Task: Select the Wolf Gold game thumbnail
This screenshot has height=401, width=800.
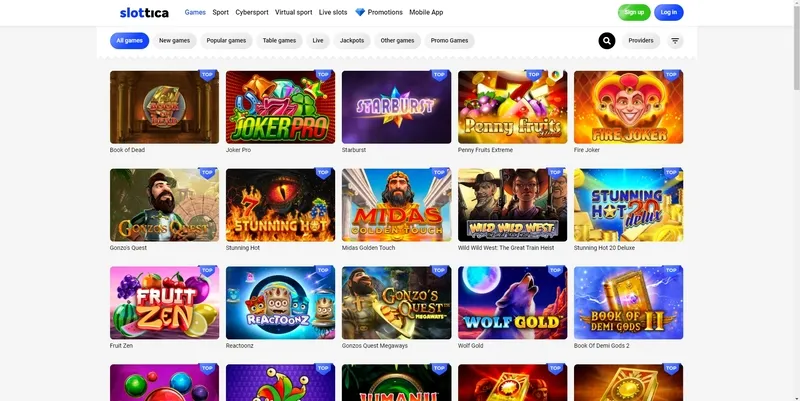Action: click(512, 302)
